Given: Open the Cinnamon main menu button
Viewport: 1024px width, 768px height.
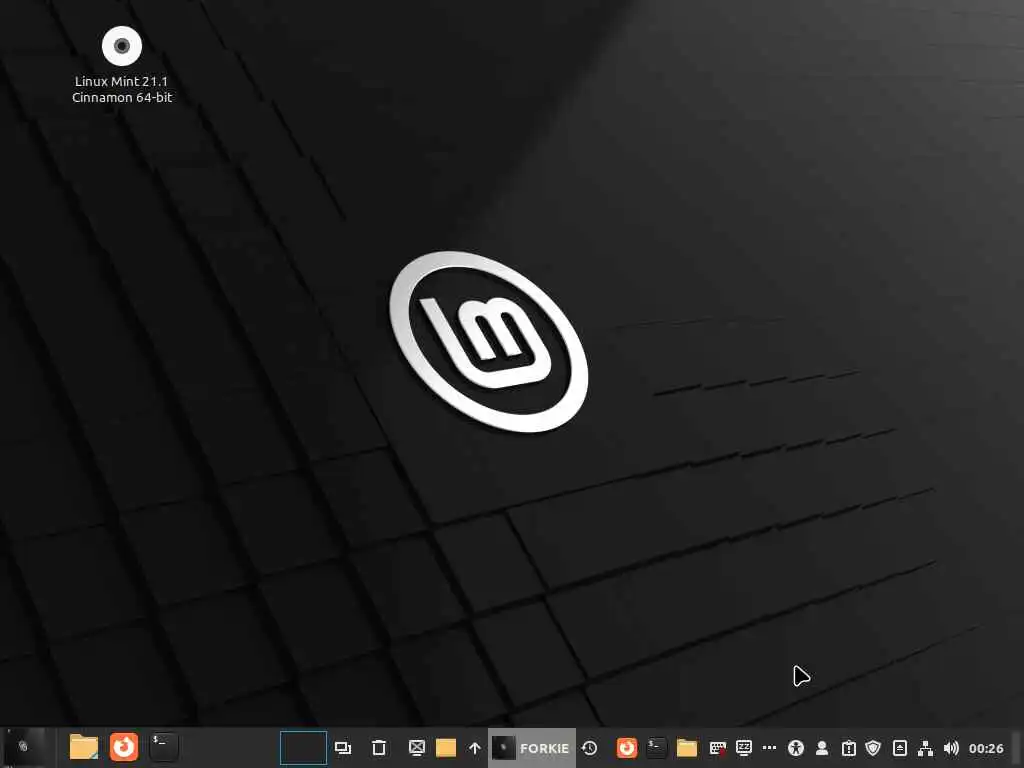Looking at the screenshot, I should (x=24, y=747).
